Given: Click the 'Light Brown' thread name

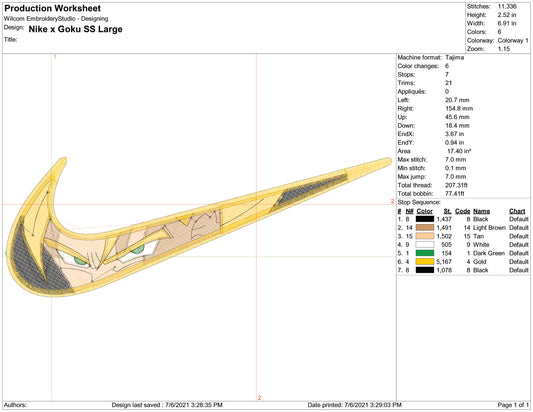Looking at the screenshot, I should coord(489,228).
